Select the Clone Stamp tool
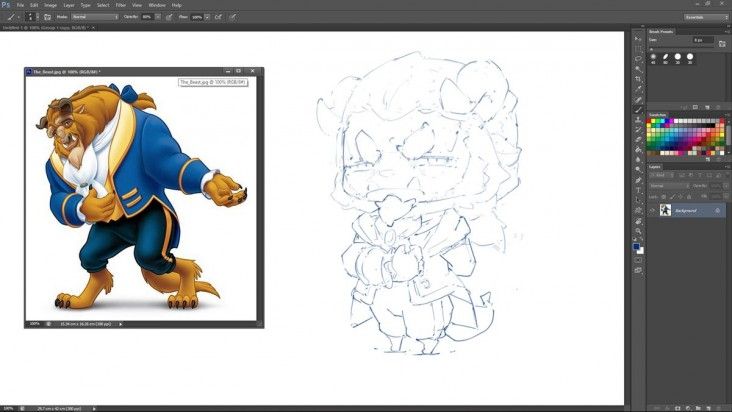The width and height of the screenshot is (732, 412). click(x=638, y=119)
